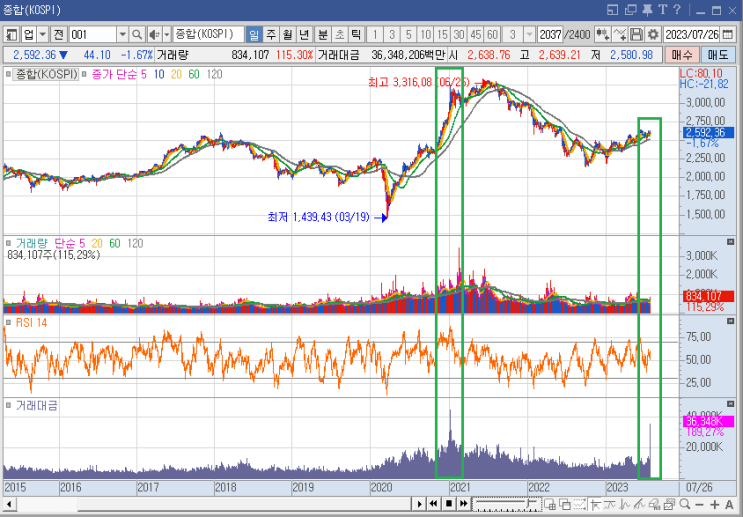Click the speaker sound alert icon
The width and height of the screenshot is (743, 517).
pyautogui.click(x=154, y=35)
